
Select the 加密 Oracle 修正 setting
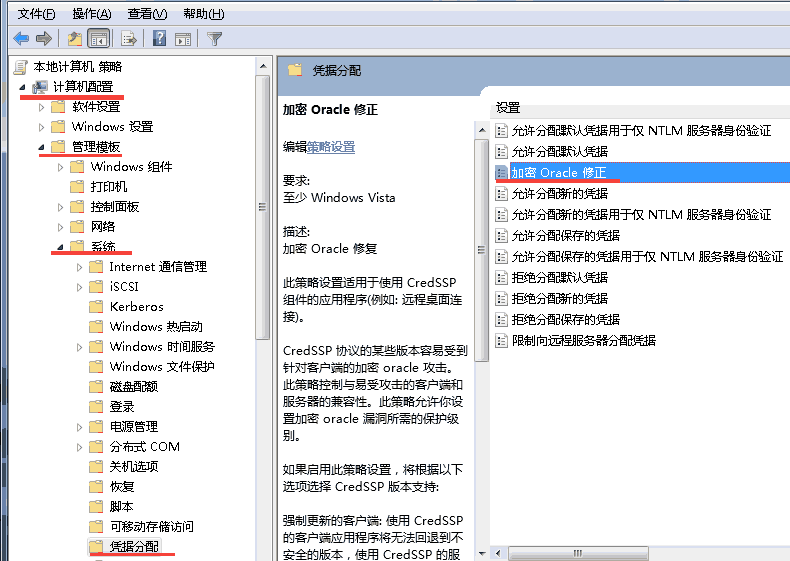(x=558, y=173)
